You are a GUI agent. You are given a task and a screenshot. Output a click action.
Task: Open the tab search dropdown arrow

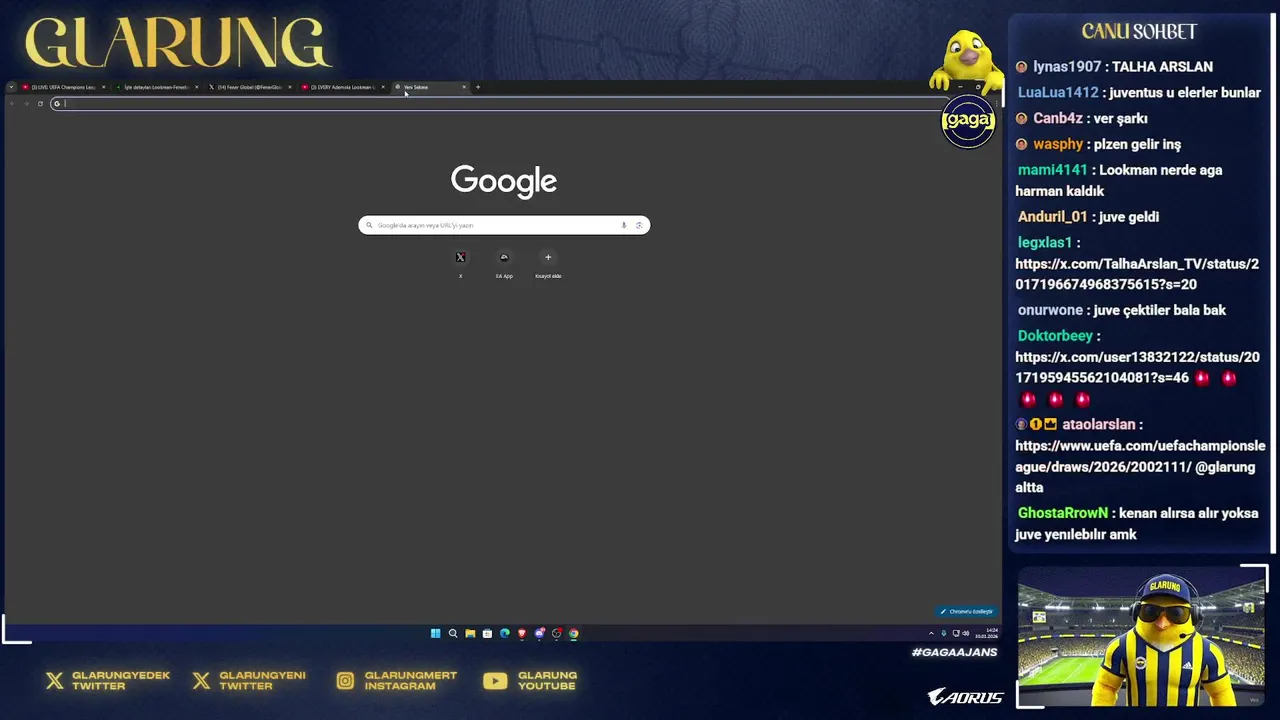(x=12, y=87)
